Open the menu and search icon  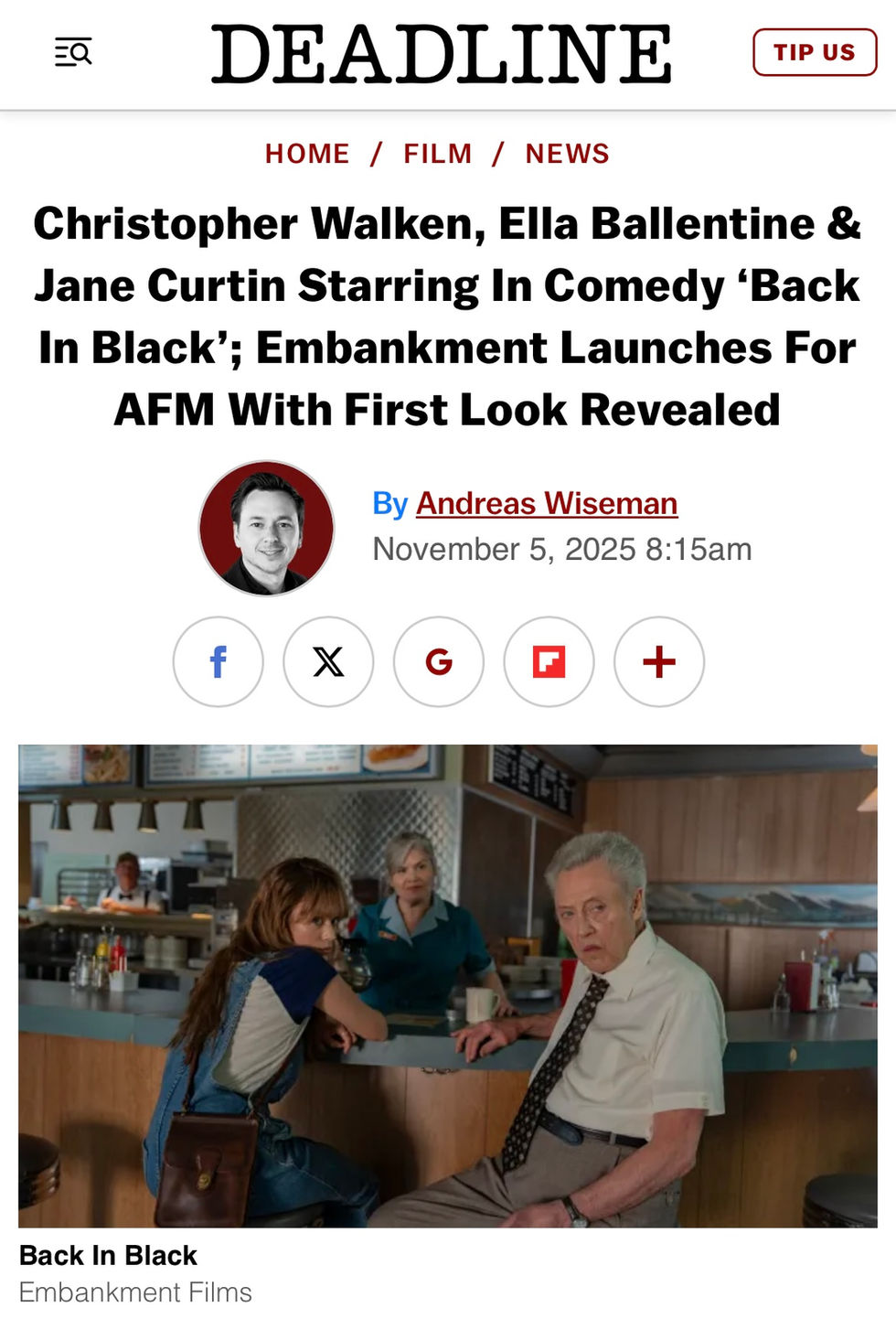[x=73, y=53]
